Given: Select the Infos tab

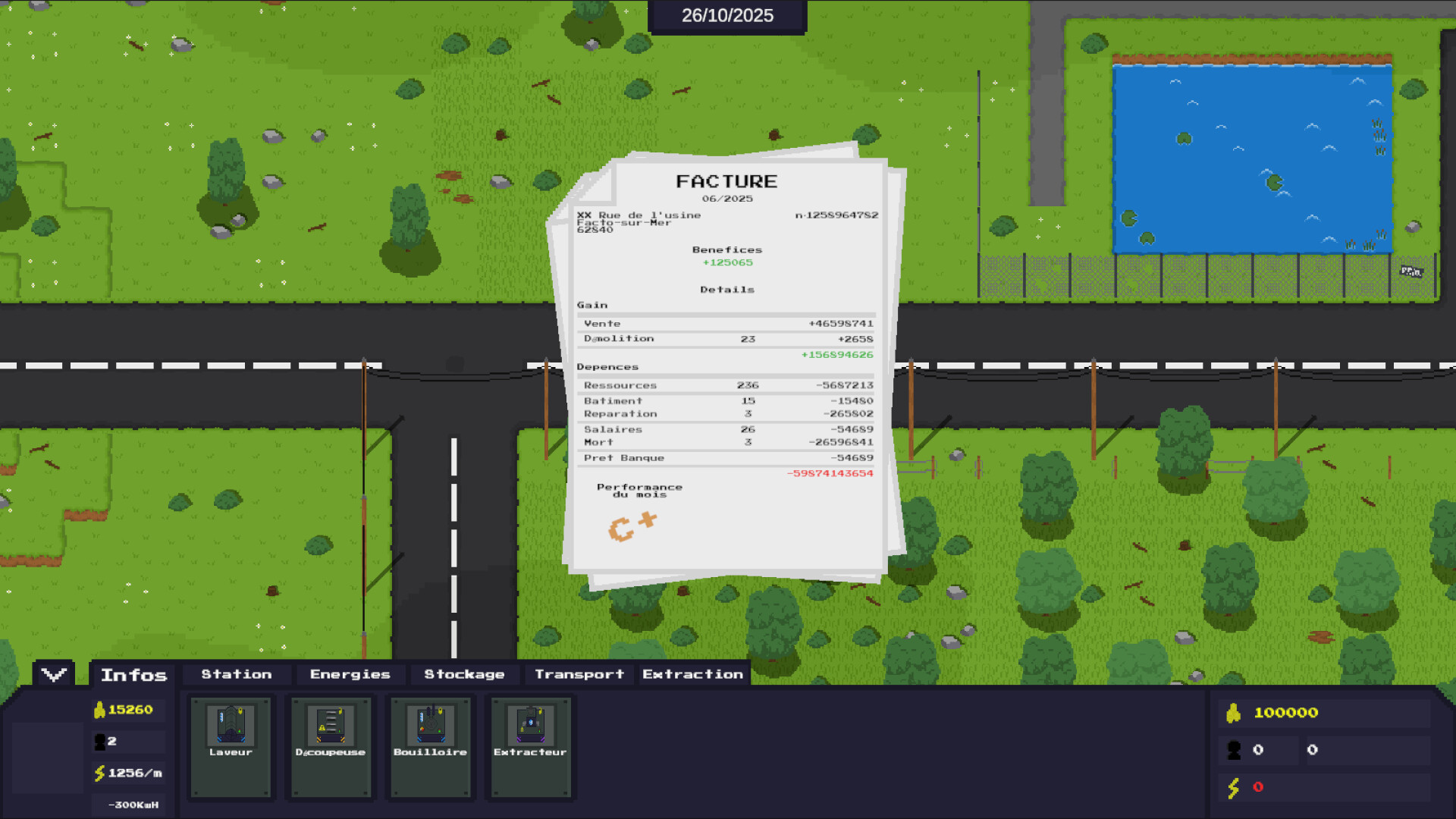Looking at the screenshot, I should point(134,674).
